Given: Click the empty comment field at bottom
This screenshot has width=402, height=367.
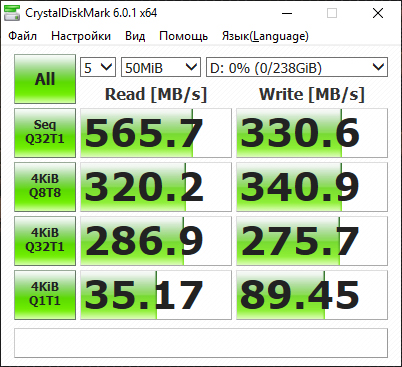Looking at the screenshot, I should pyautogui.click(x=201, y=343).
